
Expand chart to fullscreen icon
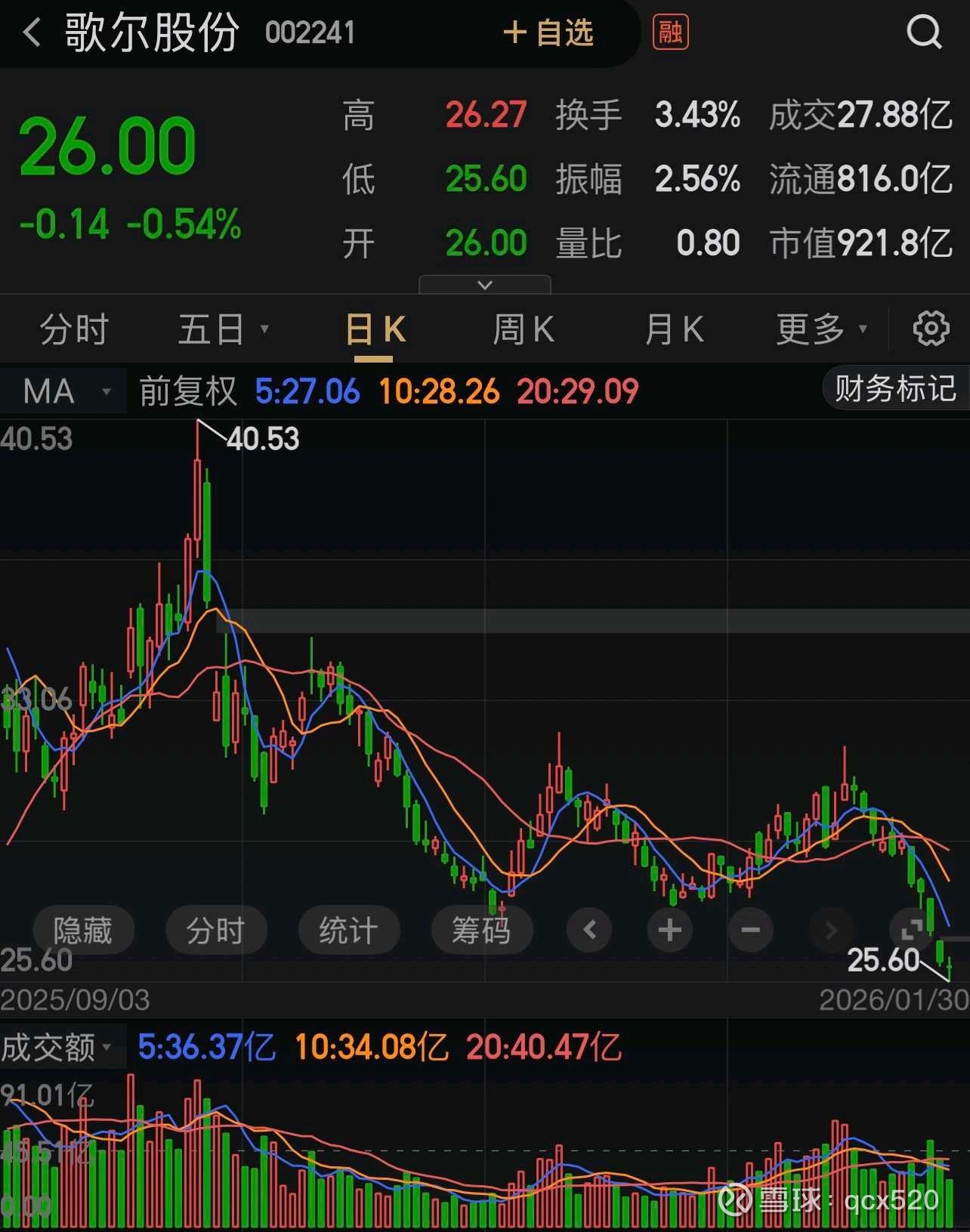click(x=912, y=930)
